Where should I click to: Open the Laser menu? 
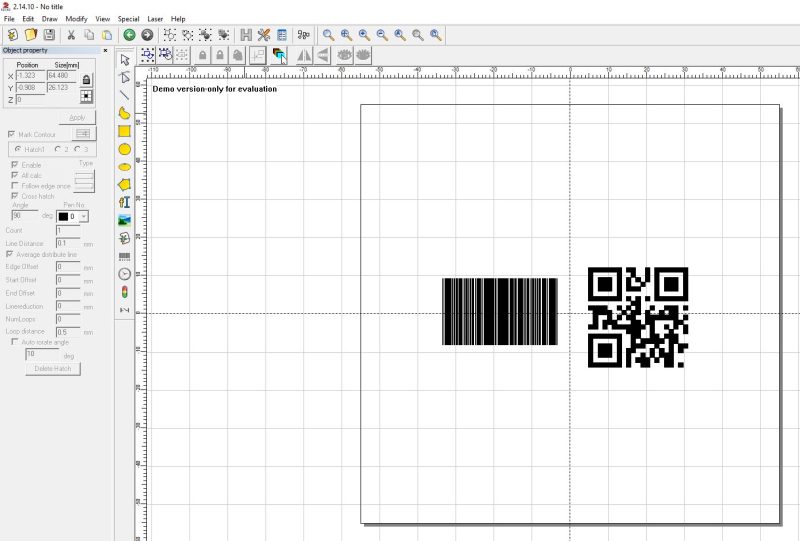155,19
